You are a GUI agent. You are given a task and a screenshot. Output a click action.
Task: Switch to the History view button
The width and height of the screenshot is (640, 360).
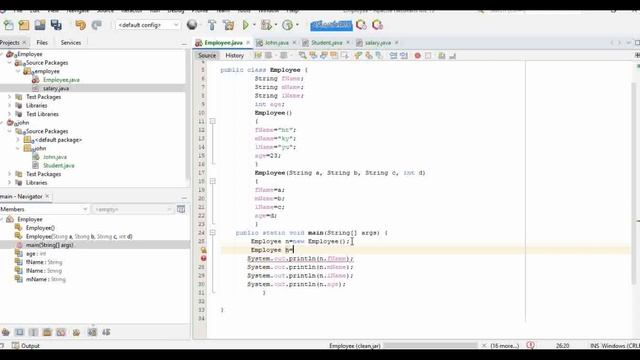tap(234, 56)
